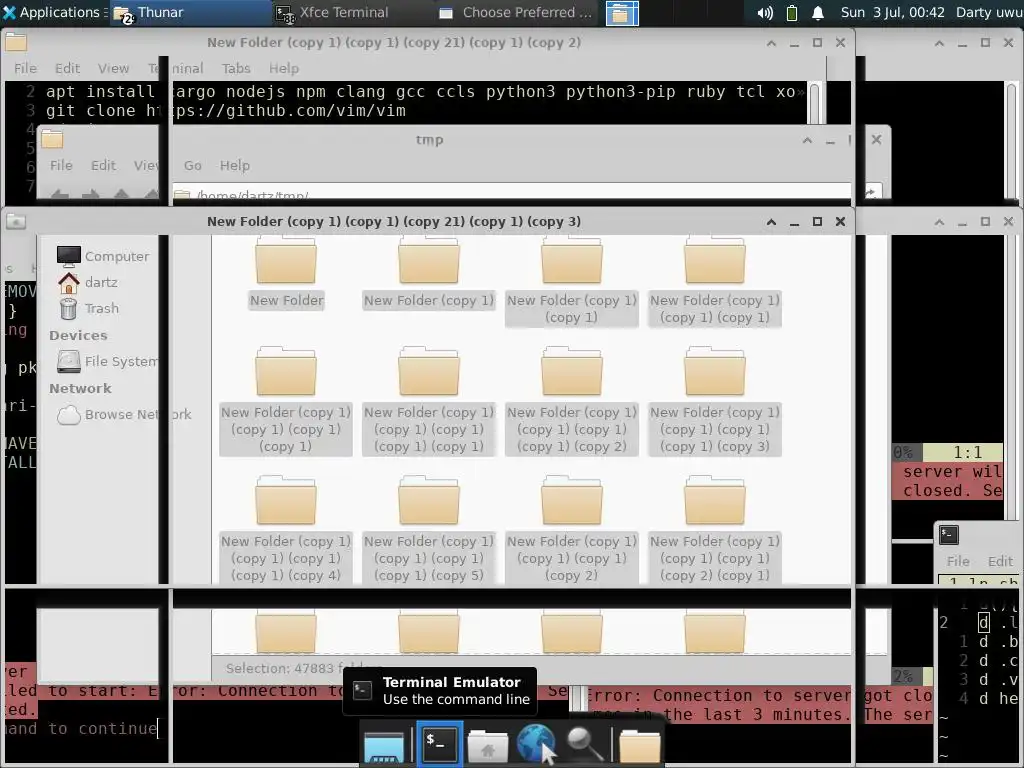This screenshot has width=1024, height=768.
Task: Open the Go menu of the tmp window
Action: point(192,165)
